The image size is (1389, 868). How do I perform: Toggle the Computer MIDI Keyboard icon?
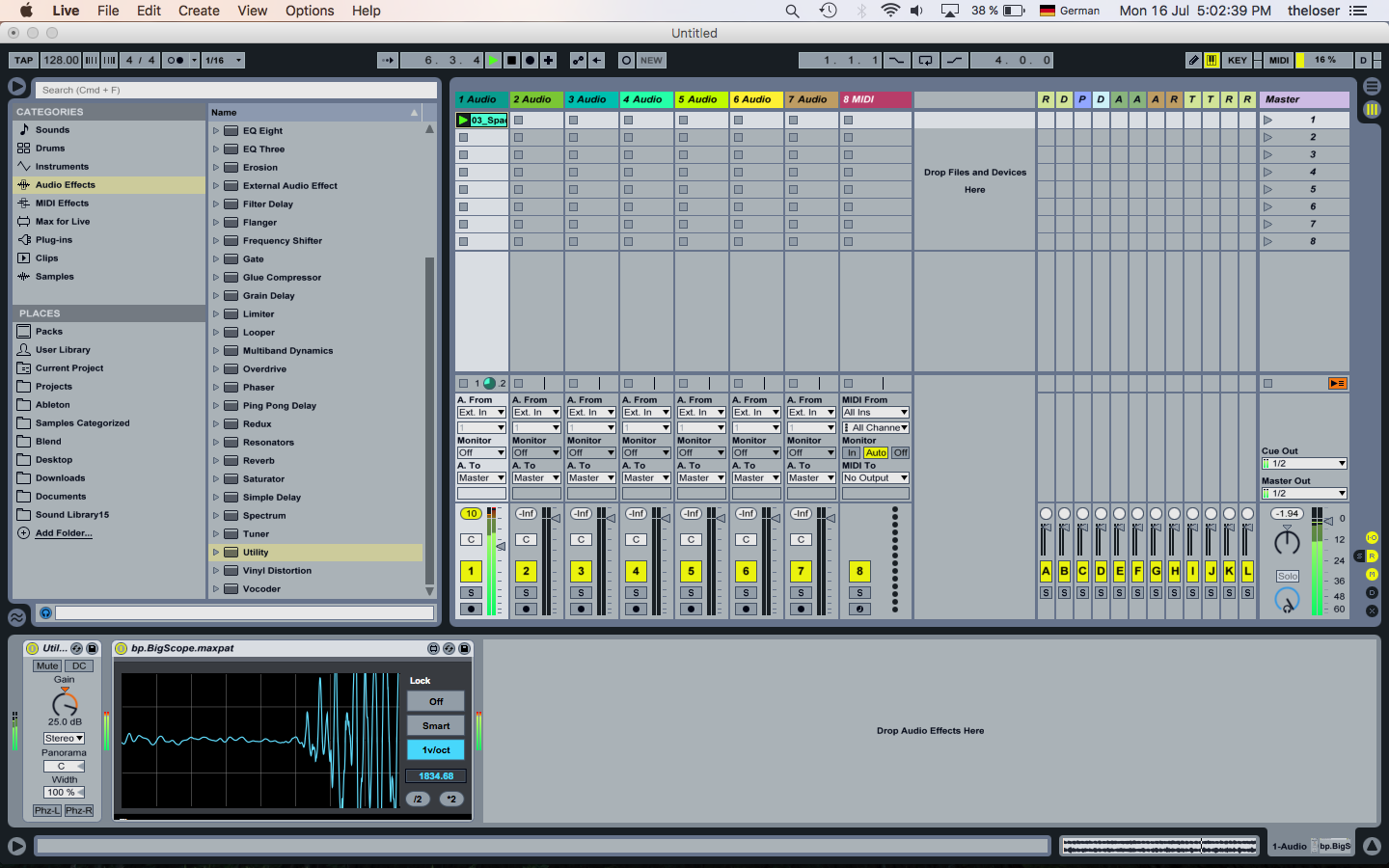[x=1212, y=60]
